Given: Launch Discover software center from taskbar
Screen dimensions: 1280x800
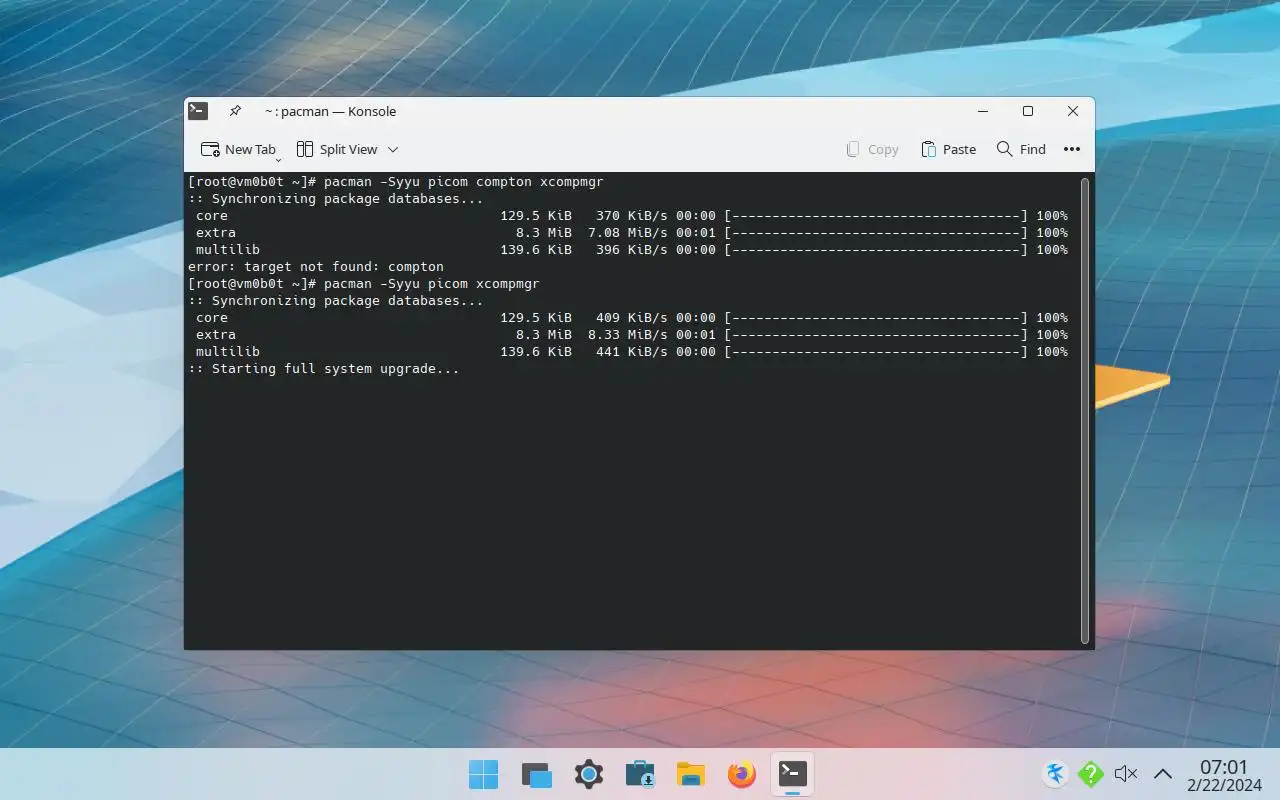Looking at the screenshot, I should coord(640,774).
